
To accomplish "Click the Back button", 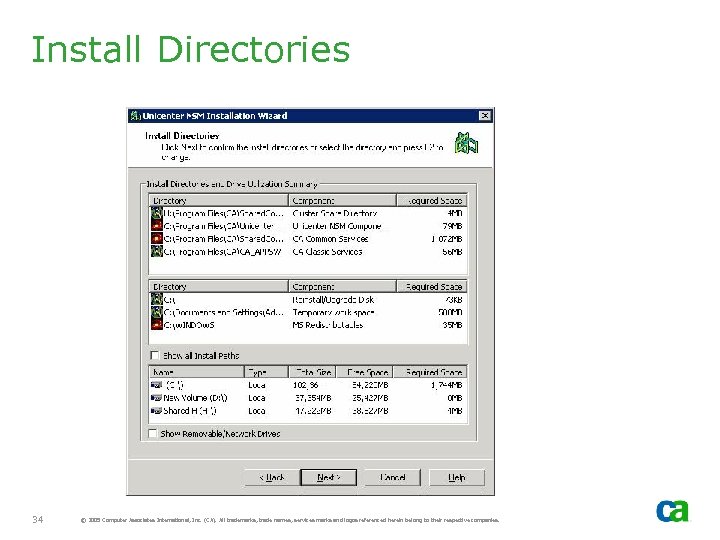I will (272, 477).
